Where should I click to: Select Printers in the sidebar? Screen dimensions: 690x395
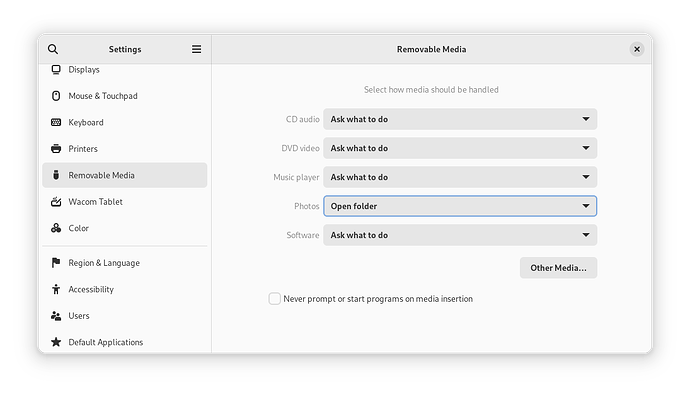(125, 149)
